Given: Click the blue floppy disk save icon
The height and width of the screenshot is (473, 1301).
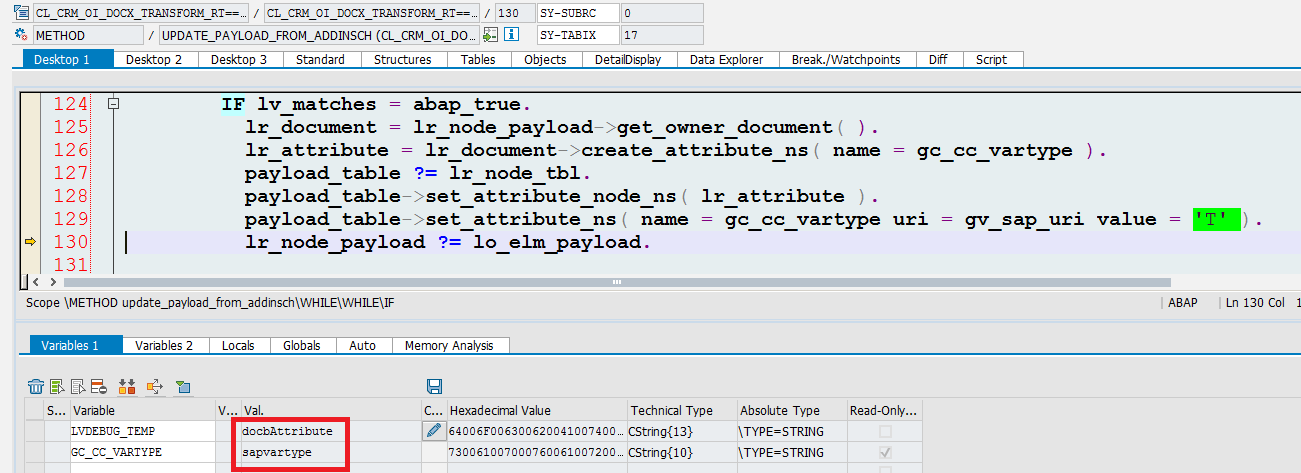Looking at the screenshot, I should click(434, 387).
